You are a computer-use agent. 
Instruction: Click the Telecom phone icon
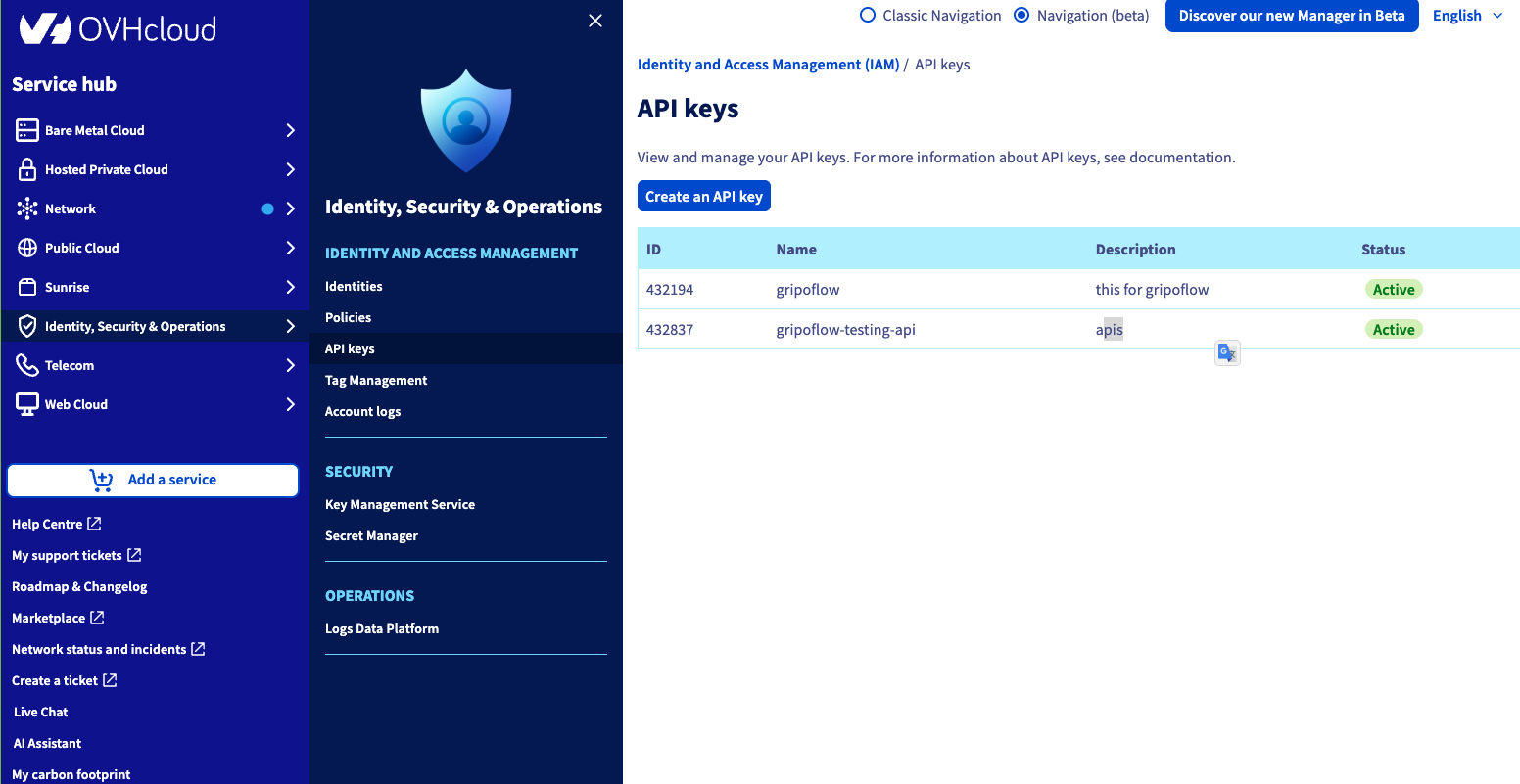(x=27, y=365)
